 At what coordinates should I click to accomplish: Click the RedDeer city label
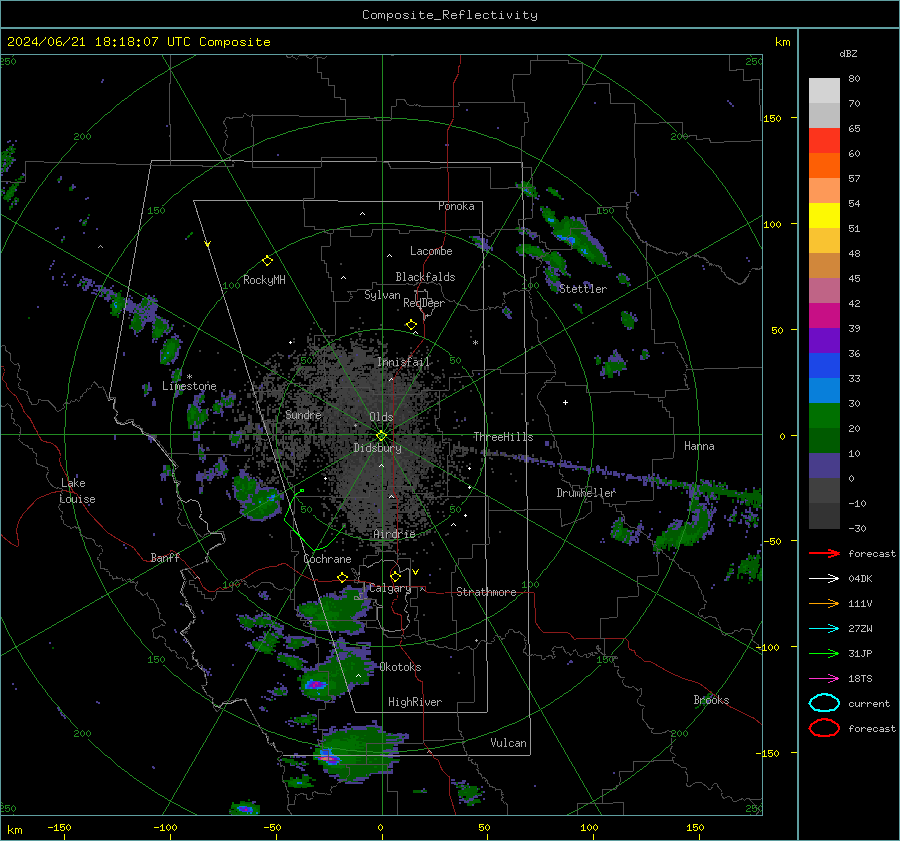coord(424,303)
